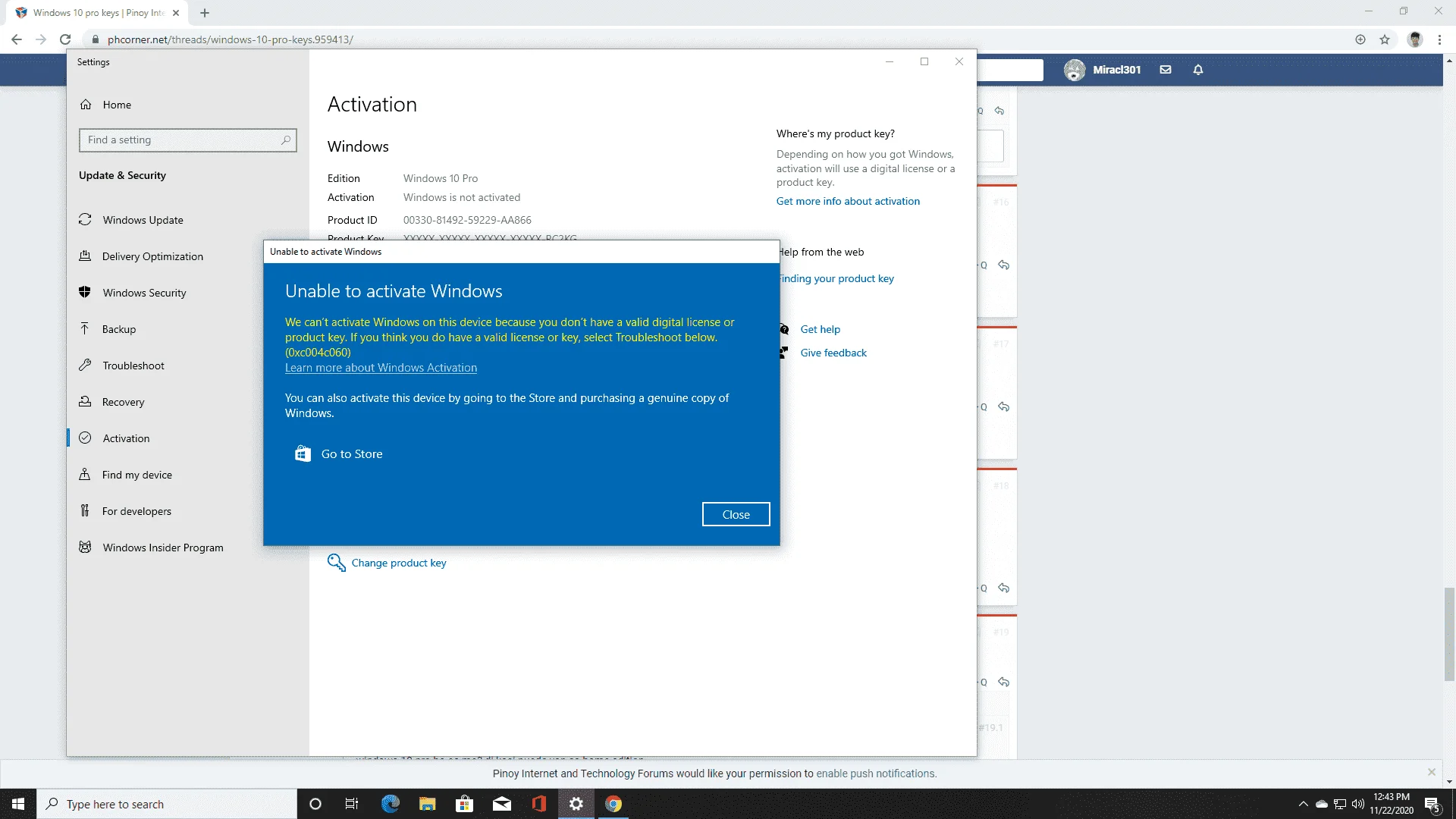Click the Windows Security shield icon

85,292
